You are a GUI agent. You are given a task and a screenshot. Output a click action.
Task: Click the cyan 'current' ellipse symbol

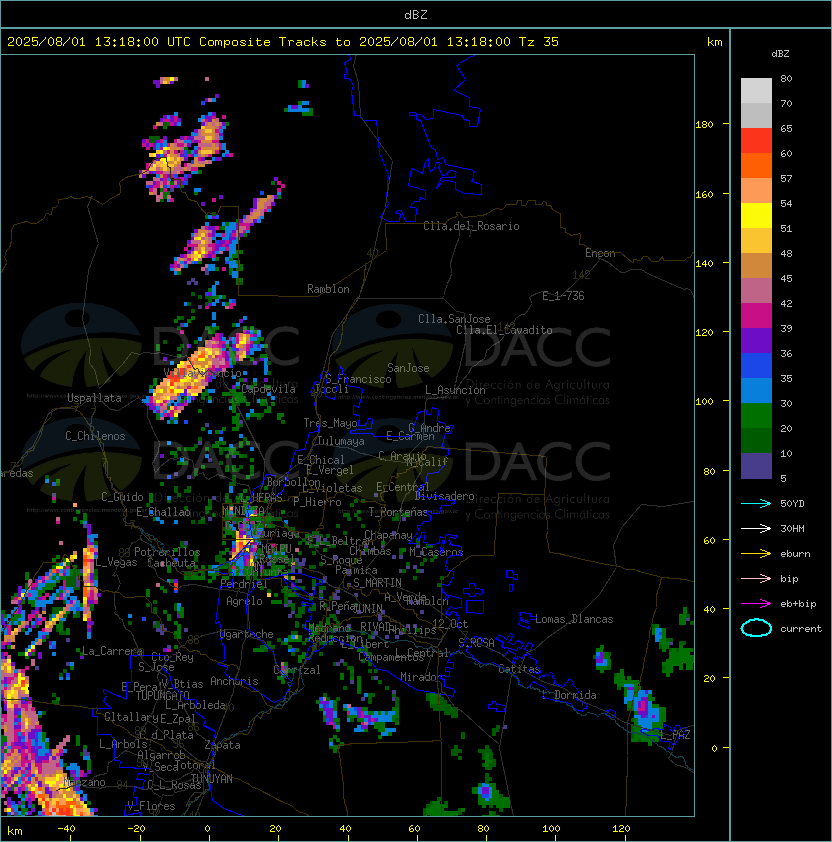[x=756, y=628]
